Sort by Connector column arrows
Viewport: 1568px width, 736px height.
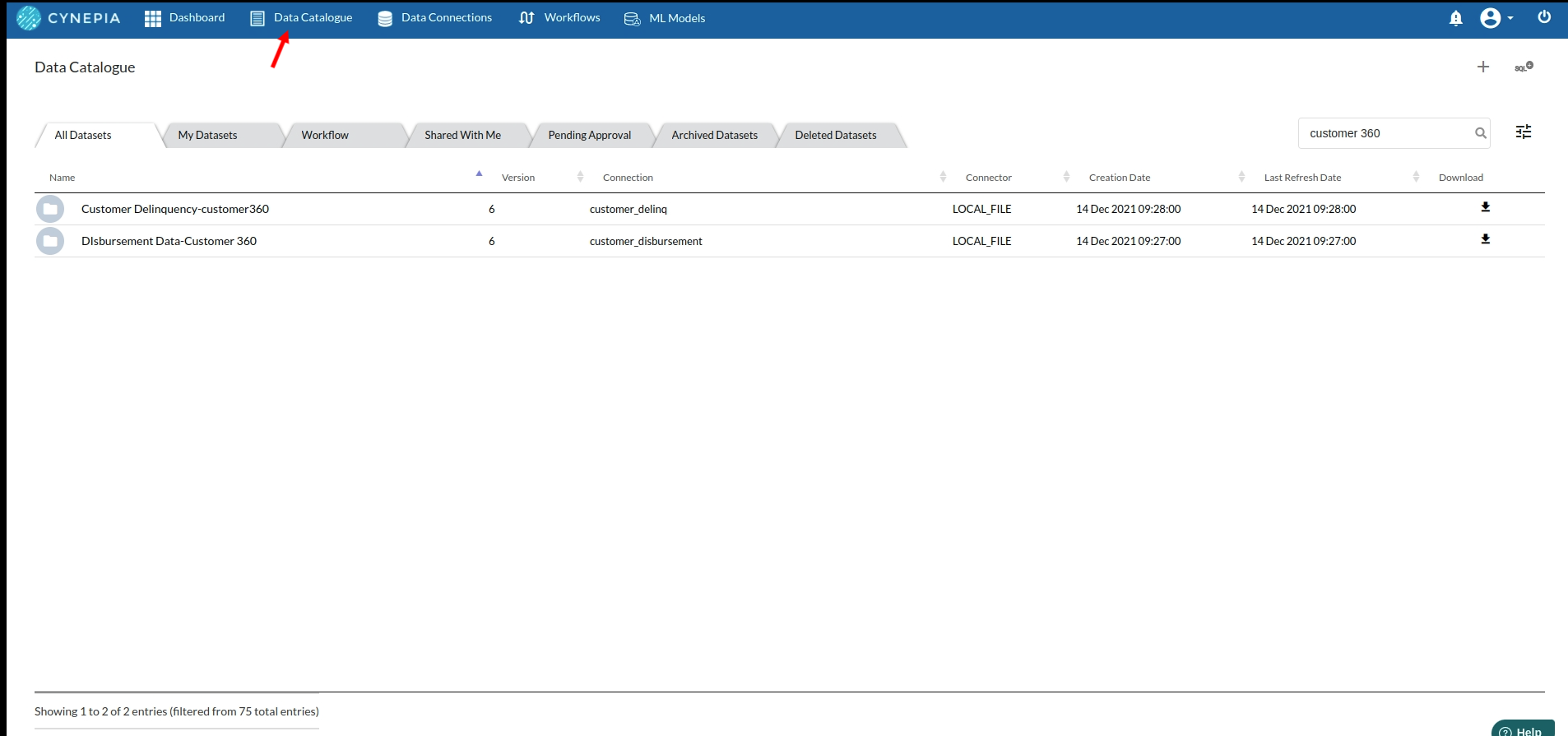pyautogui.click(x=1066, y=177)
